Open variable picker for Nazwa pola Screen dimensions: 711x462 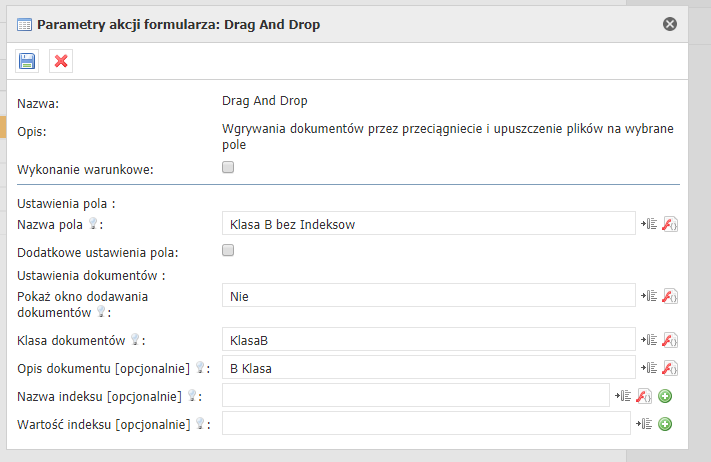[x=650, y=225]
